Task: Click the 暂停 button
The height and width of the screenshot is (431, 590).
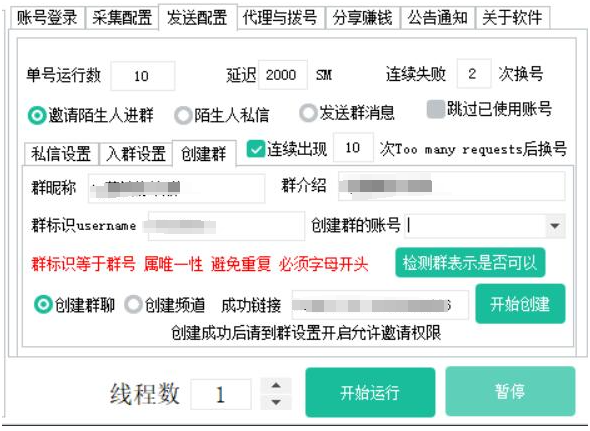Action: 510,391
